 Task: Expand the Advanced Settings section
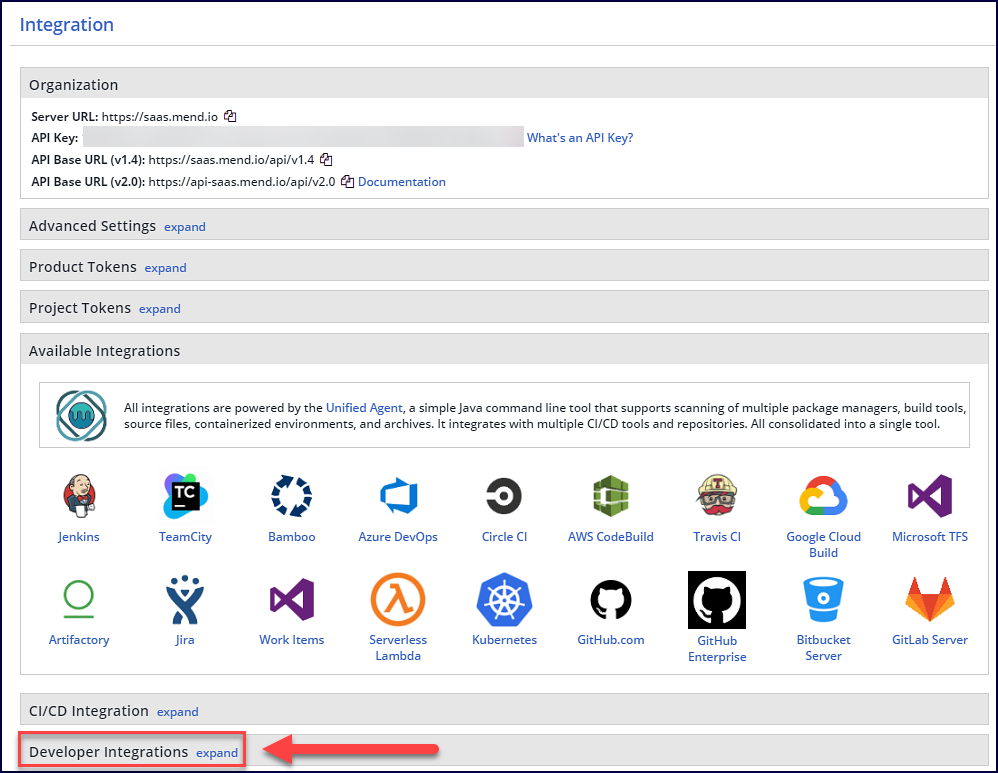(185, 227)
